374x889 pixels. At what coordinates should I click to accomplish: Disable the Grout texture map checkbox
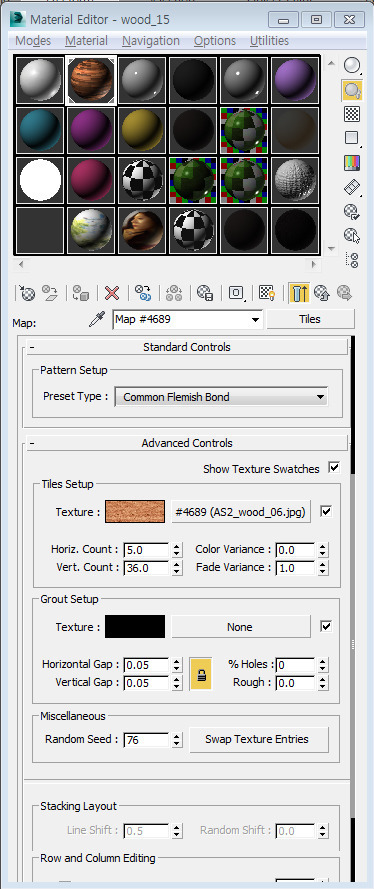[326, 626]
